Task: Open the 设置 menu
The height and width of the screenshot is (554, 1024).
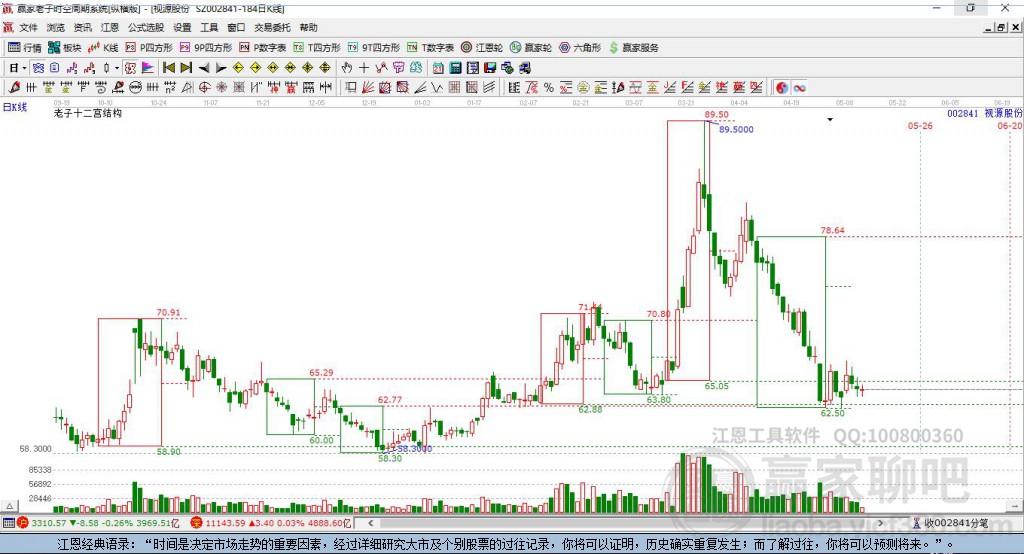Action: tap(182, 27)
